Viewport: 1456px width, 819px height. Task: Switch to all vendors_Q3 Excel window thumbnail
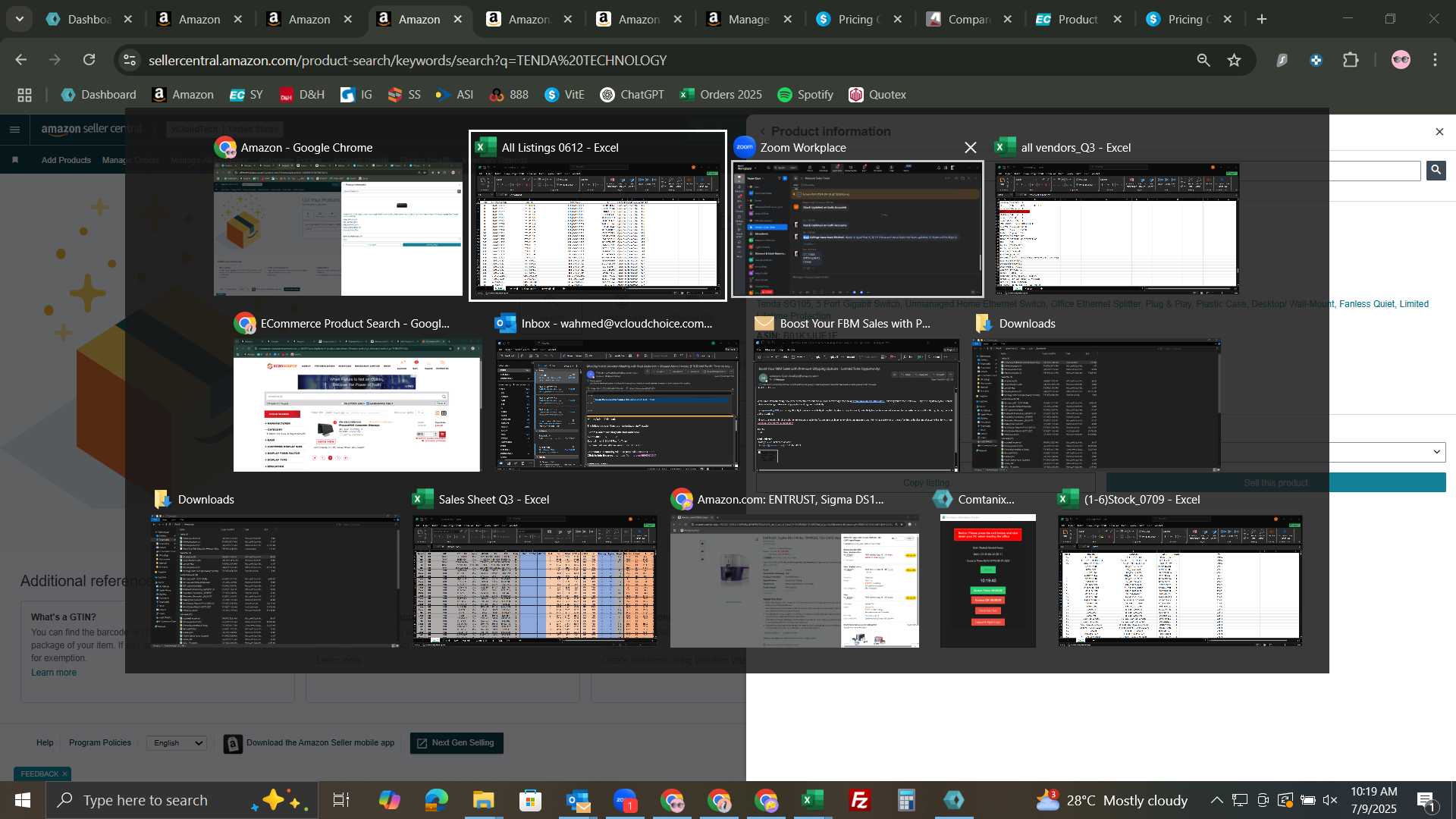click(x=1117, y=229)
